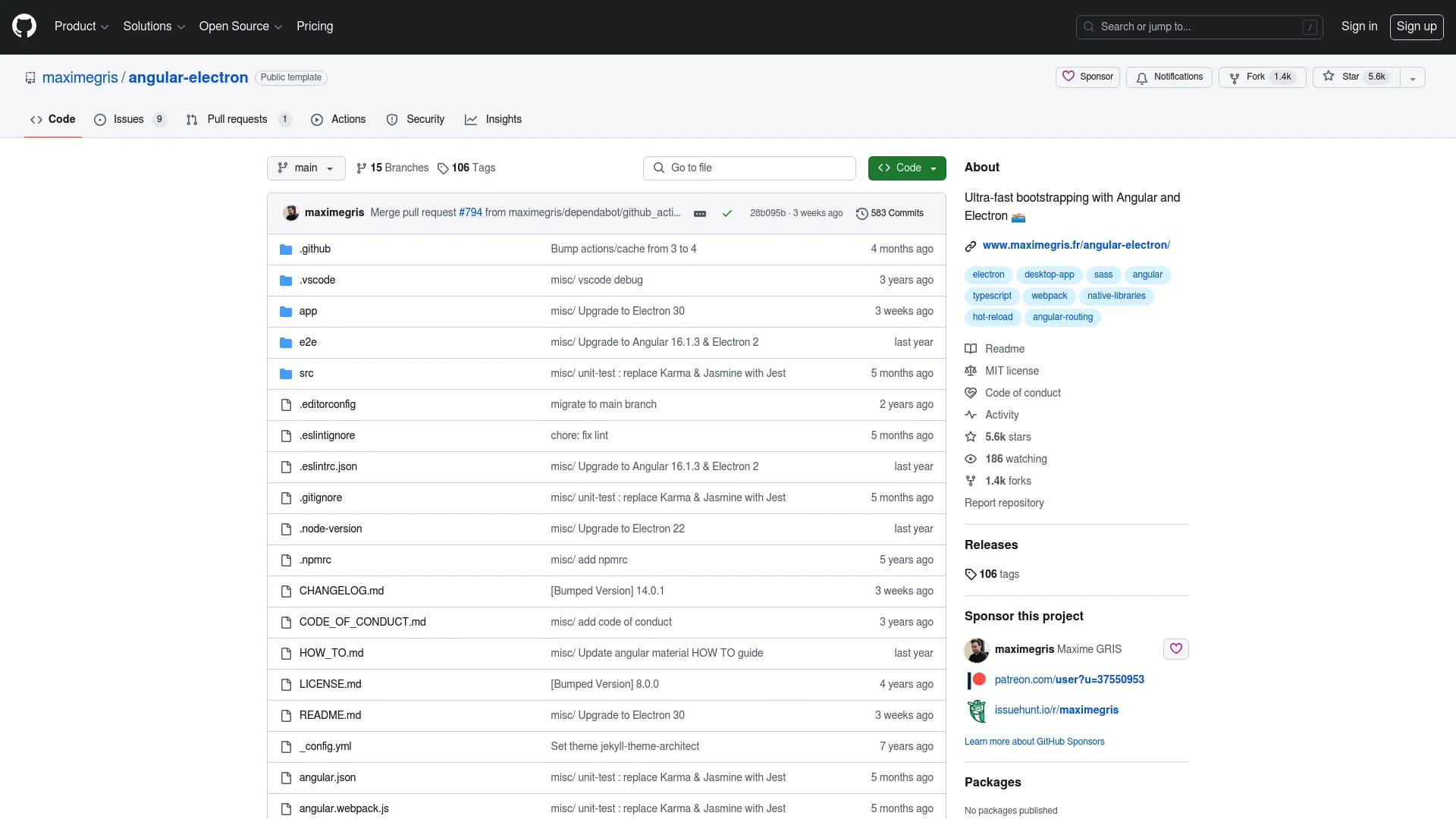View 15 Branches

coord(392,168)
